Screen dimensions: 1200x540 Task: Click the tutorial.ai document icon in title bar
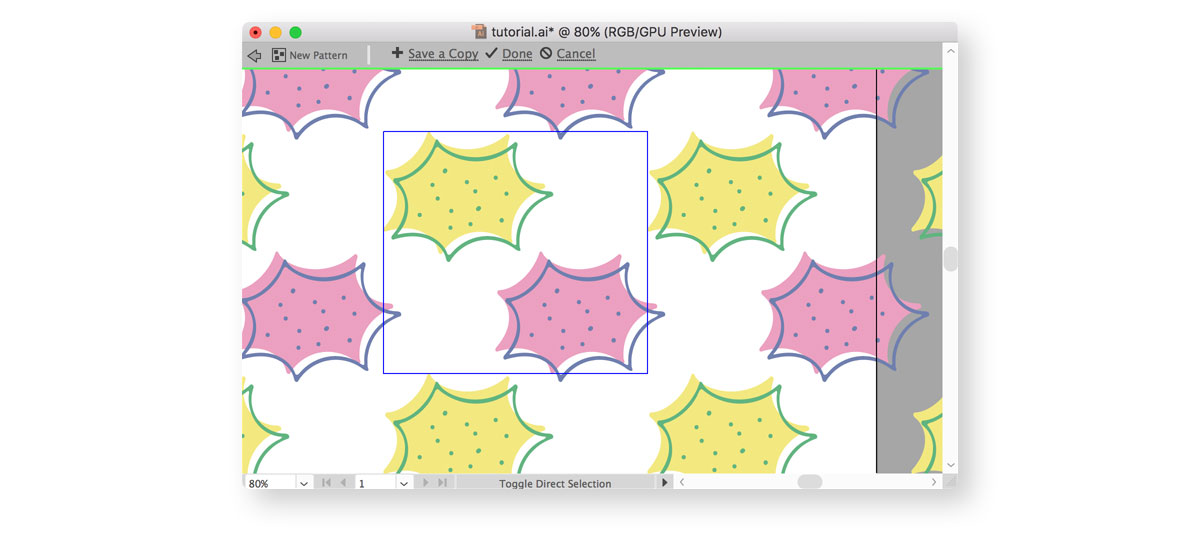pos(480,32)
